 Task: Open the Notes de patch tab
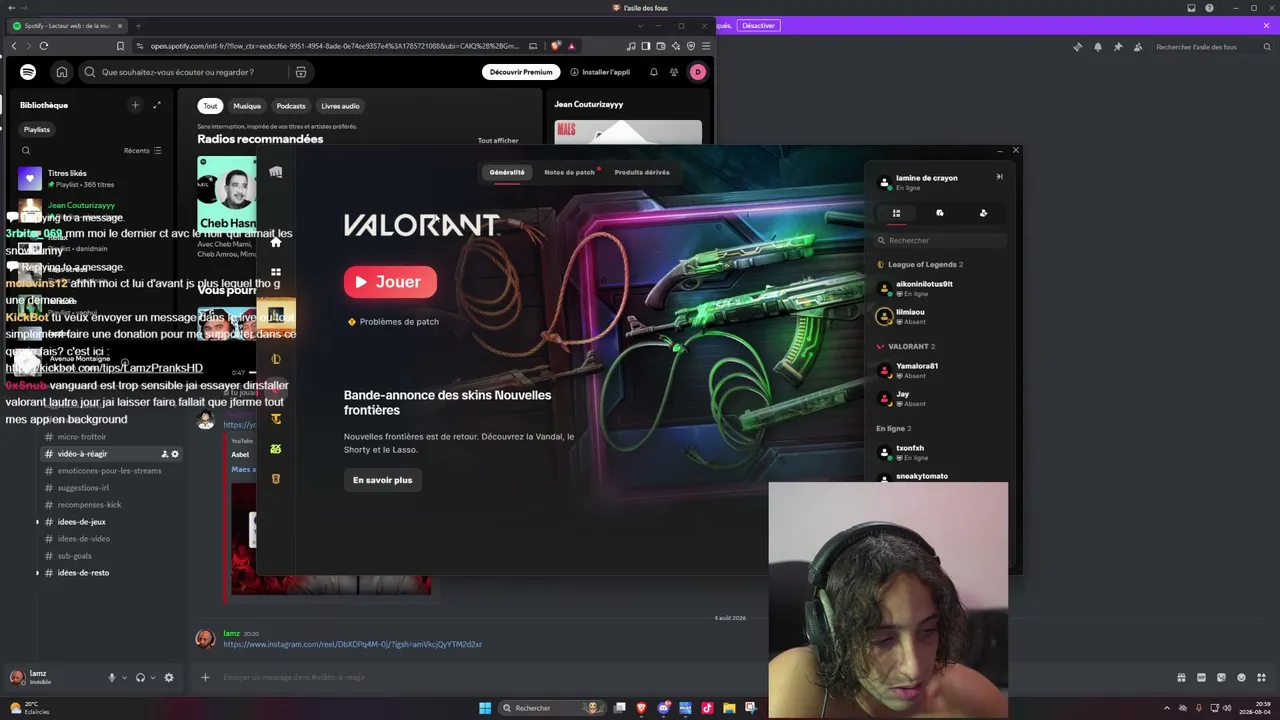coord(570,172)
